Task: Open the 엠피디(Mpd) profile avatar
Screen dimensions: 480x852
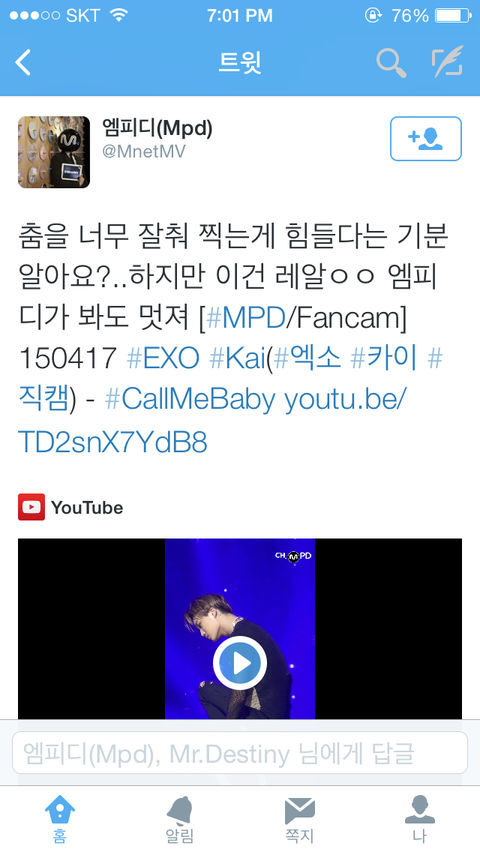Action: tap(54, 152)
